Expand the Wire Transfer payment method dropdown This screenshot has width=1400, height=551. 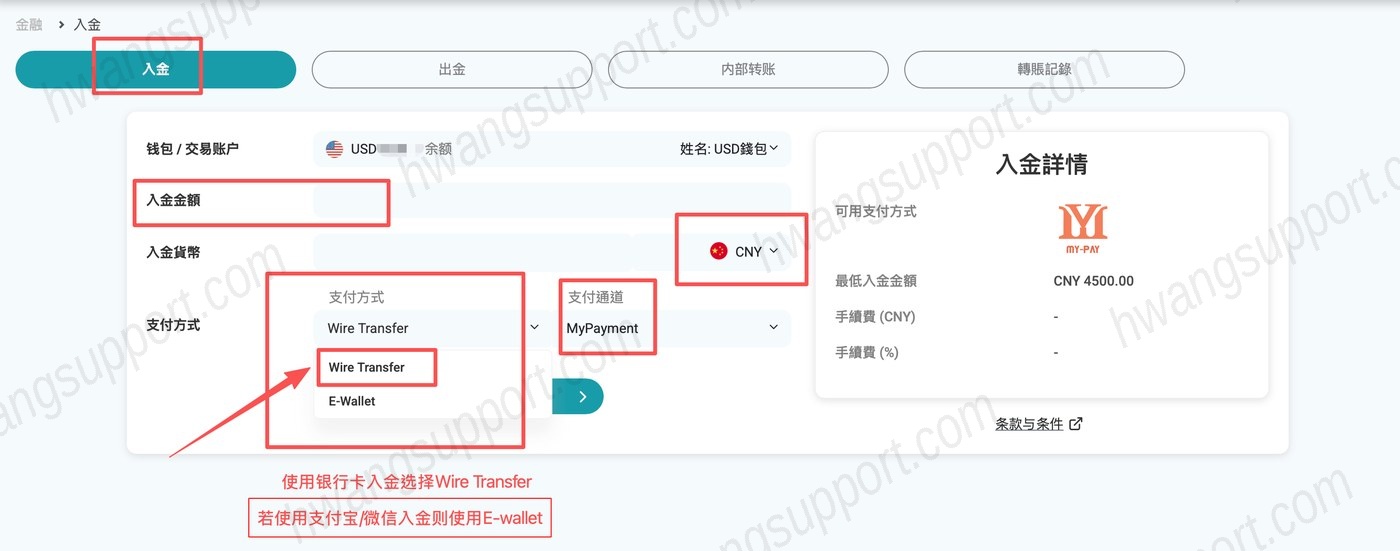[432, 328]
